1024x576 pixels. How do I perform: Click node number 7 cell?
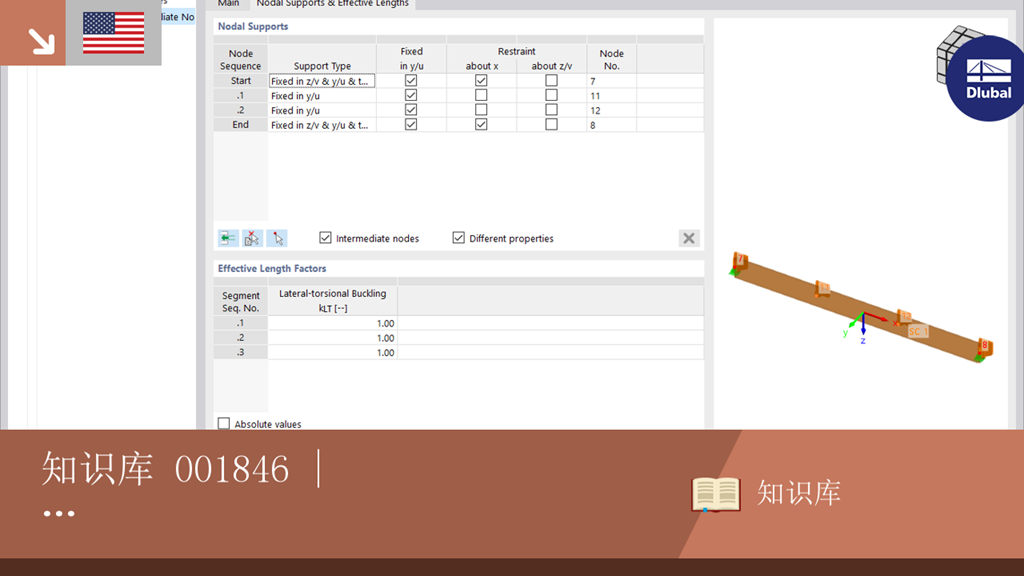[611, 81]
